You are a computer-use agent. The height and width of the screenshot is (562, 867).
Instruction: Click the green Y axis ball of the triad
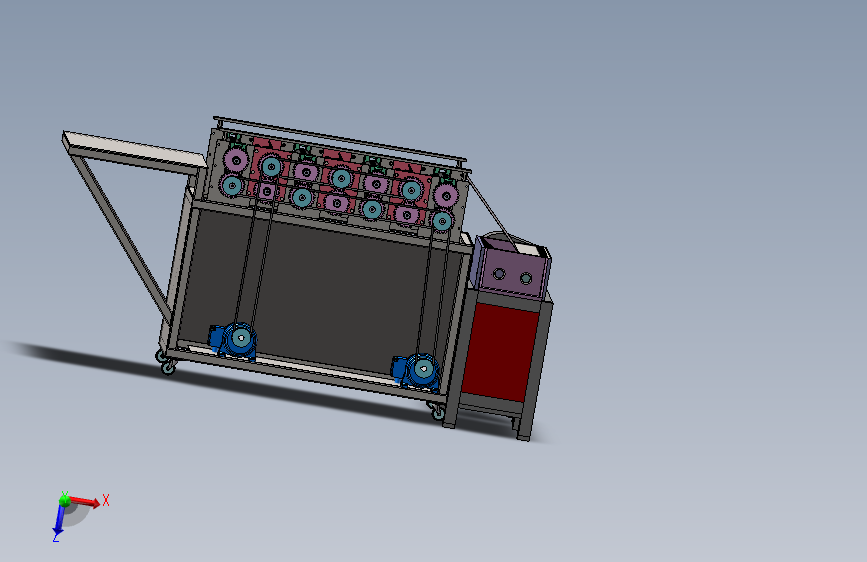[x=64, y=501]
